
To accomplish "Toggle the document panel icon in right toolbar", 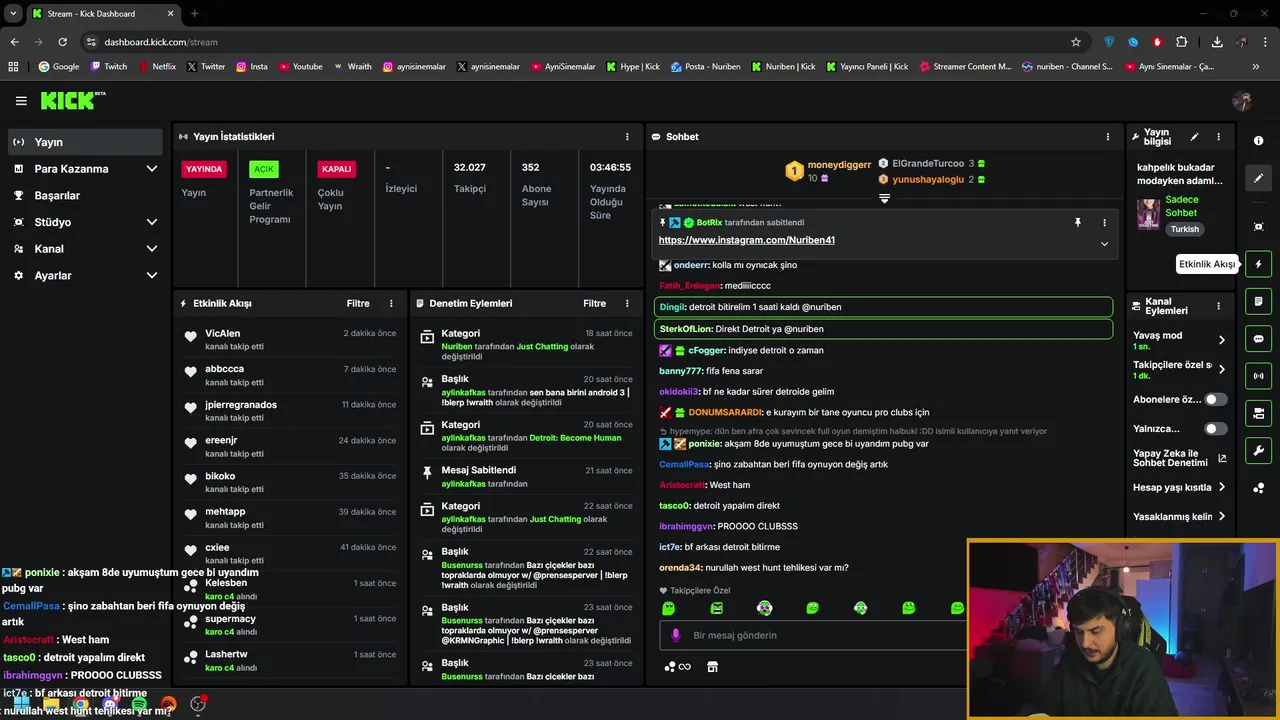I will click(1258, 301).
